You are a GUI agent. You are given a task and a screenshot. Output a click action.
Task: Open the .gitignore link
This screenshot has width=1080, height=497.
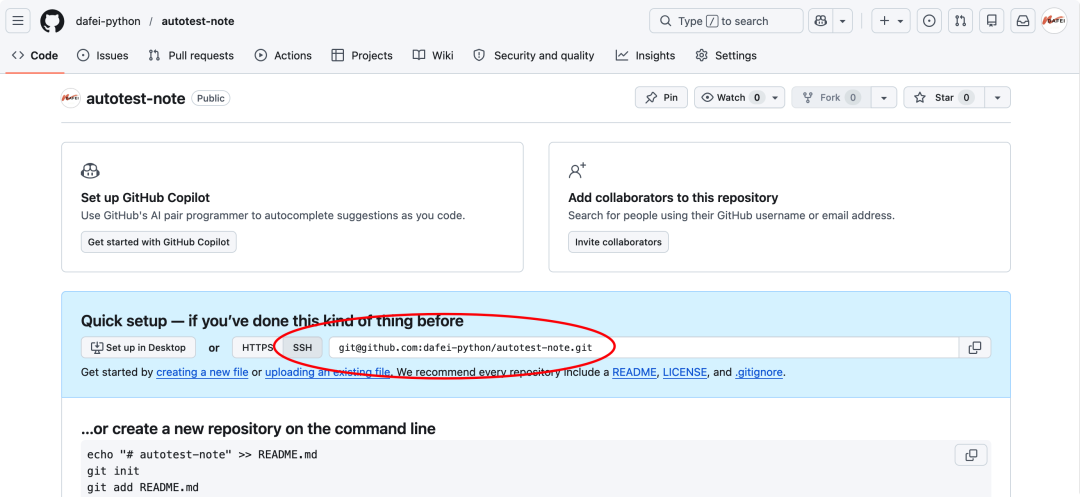tap(758, 372)
